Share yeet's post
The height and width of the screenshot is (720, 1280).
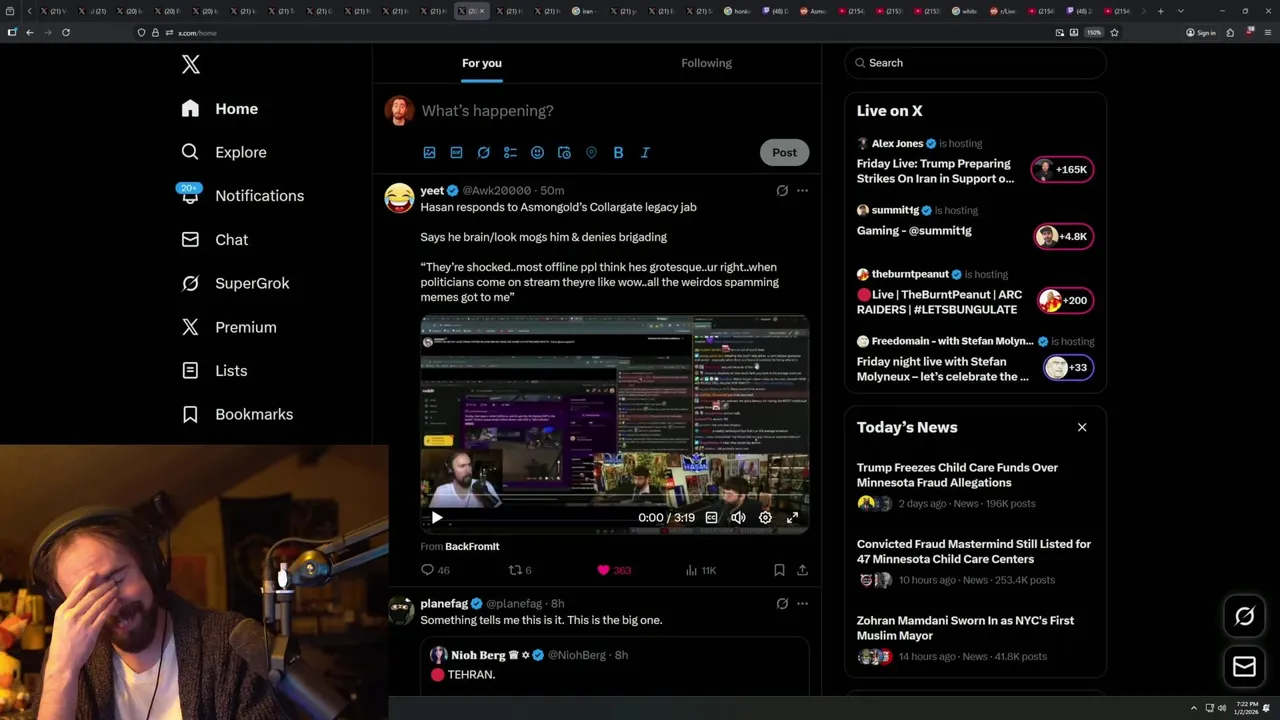tap(802, 570)
